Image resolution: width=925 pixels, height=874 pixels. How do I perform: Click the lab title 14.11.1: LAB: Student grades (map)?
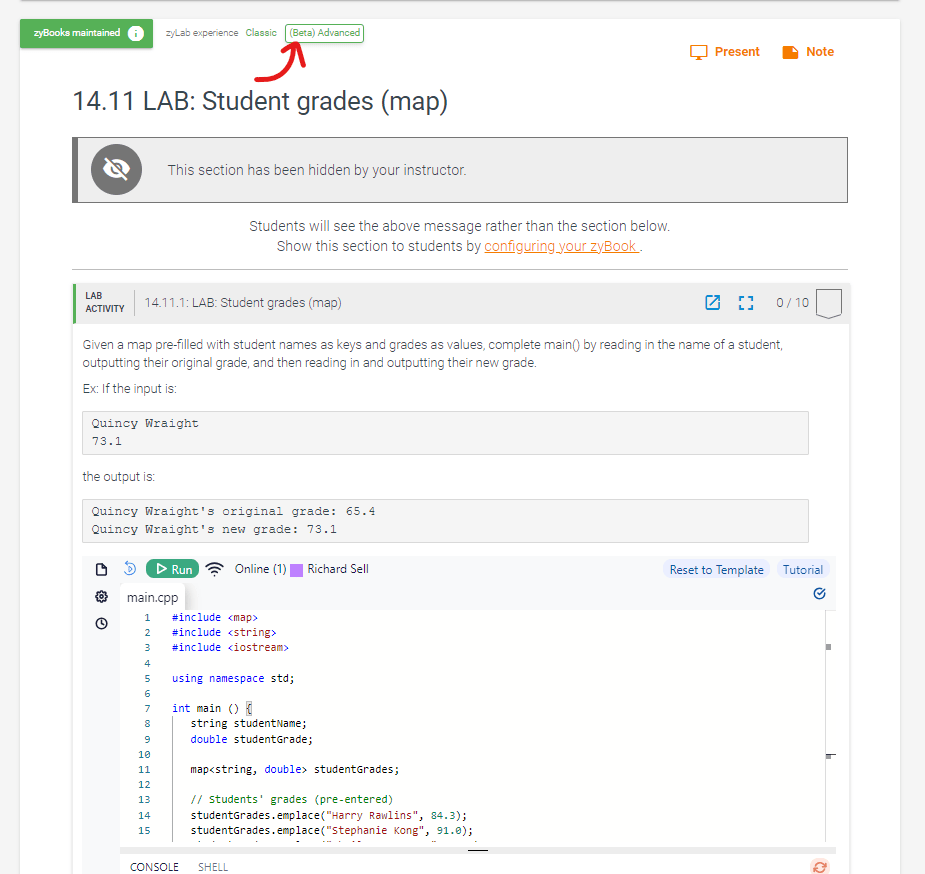click(243, 303)
